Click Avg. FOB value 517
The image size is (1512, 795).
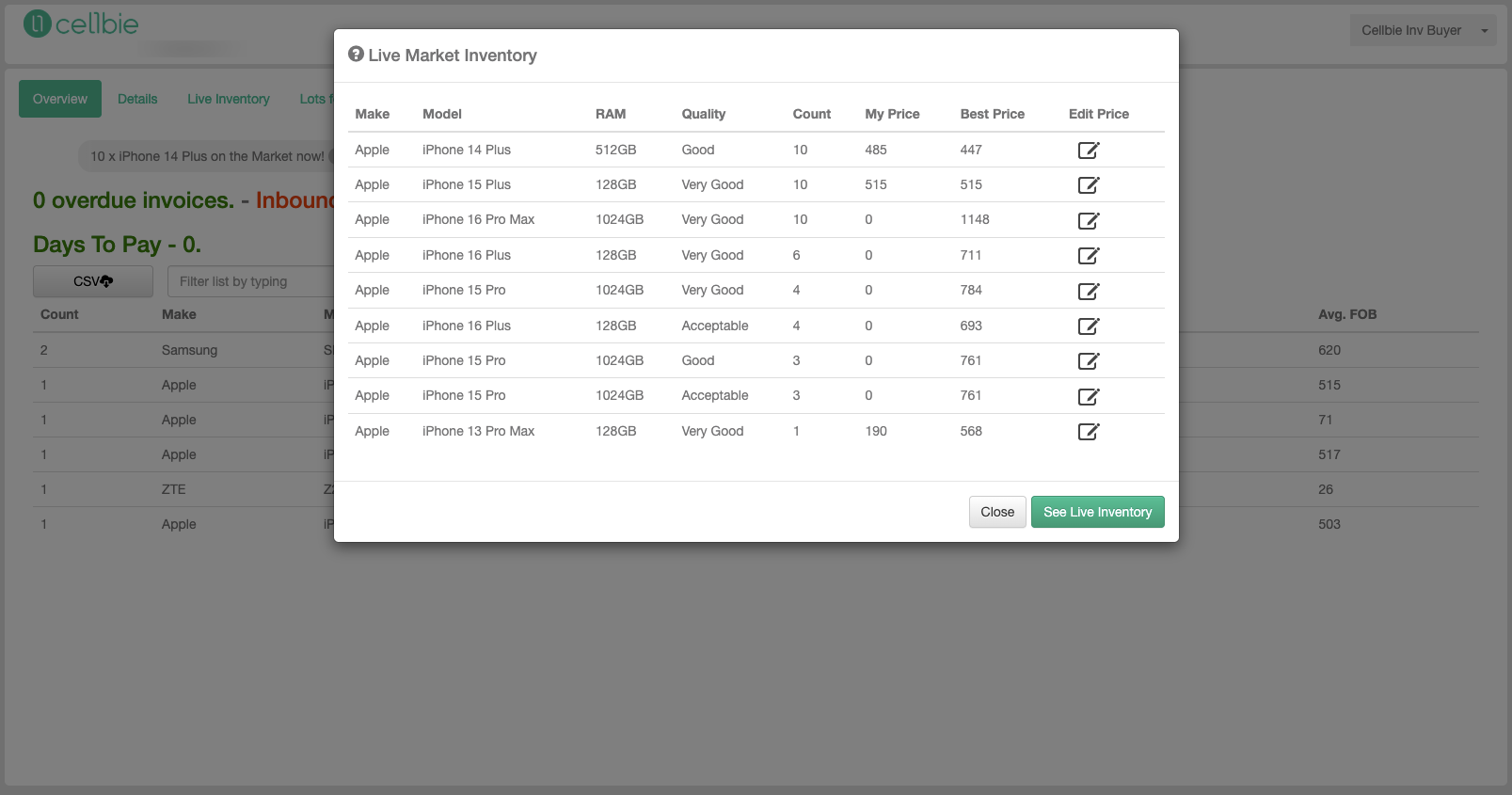coord(1329,454)
